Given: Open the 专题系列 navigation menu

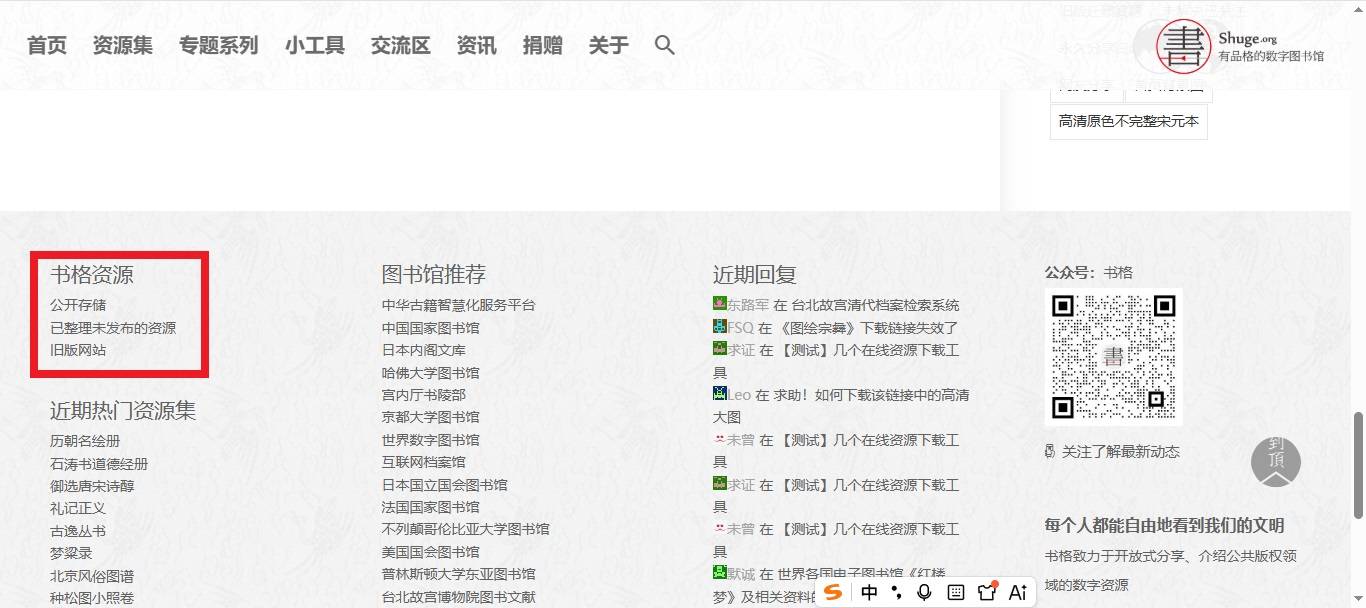Looking at the screenshot, I should click(219, 45).
